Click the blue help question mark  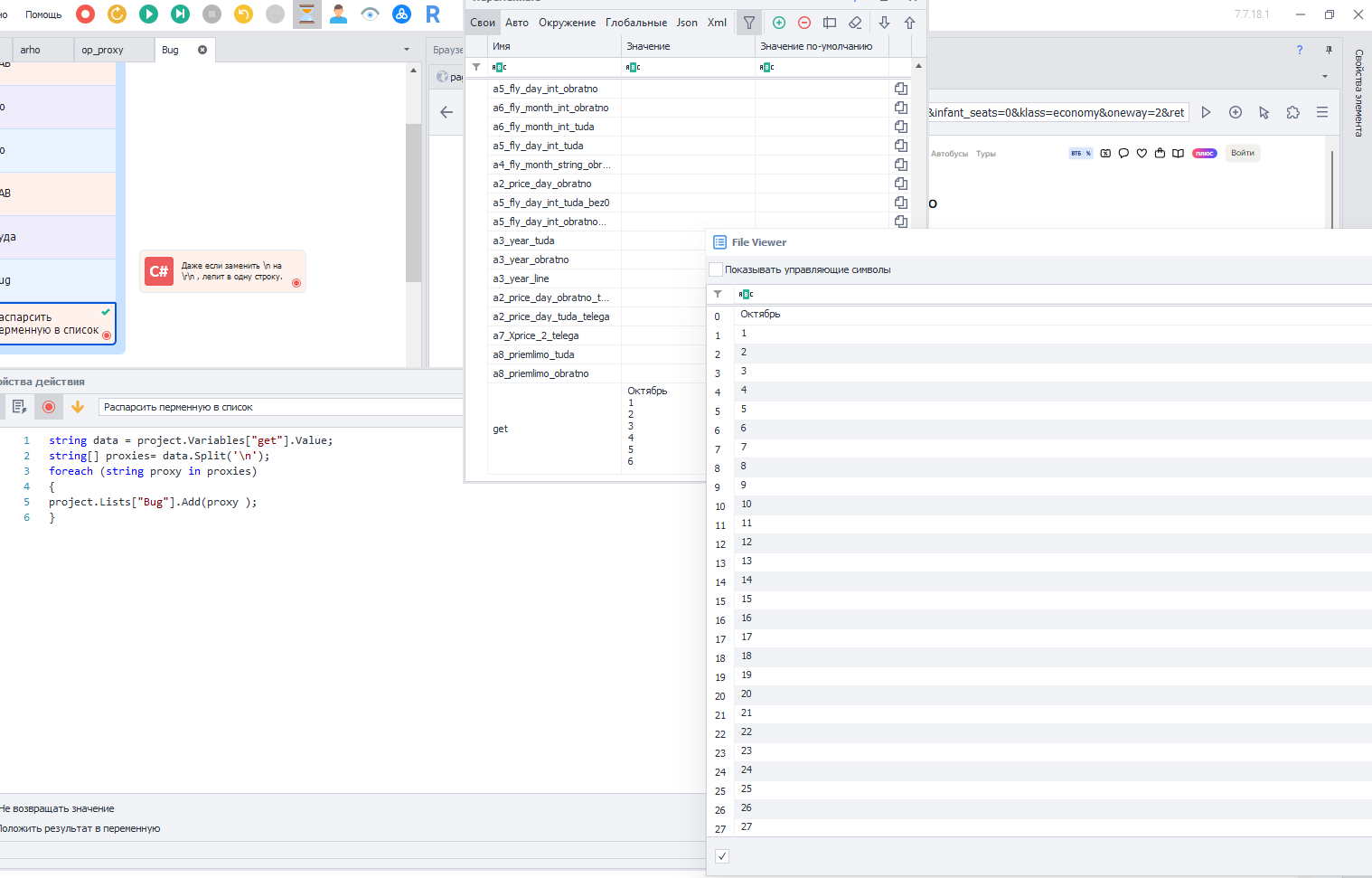(x=1300, y=50)
